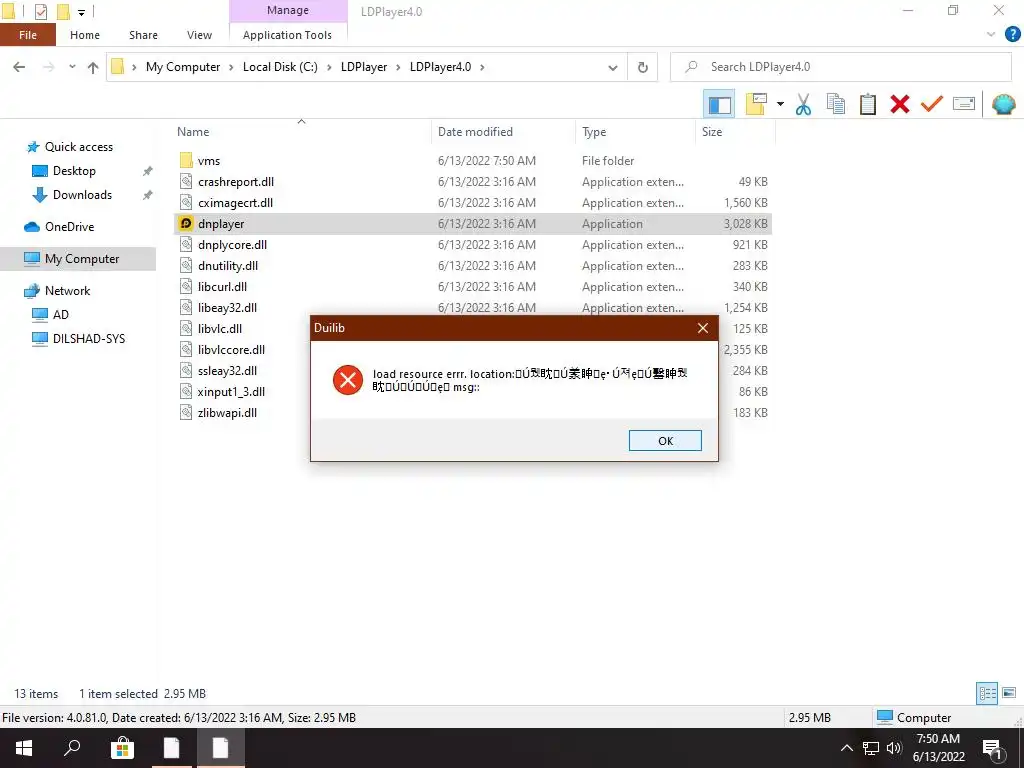Collapse the ribbon with the chevron
The width and height of the screenshot is (1024, 768).
(x=991, y=35)
